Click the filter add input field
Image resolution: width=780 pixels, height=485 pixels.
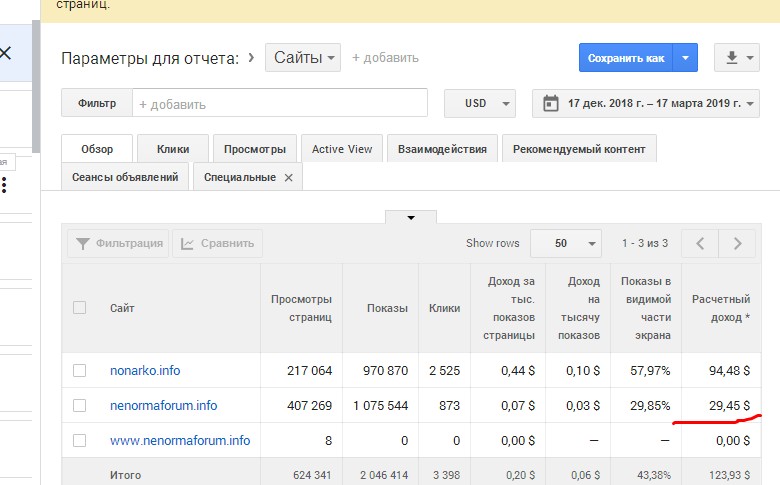[280, 103]
